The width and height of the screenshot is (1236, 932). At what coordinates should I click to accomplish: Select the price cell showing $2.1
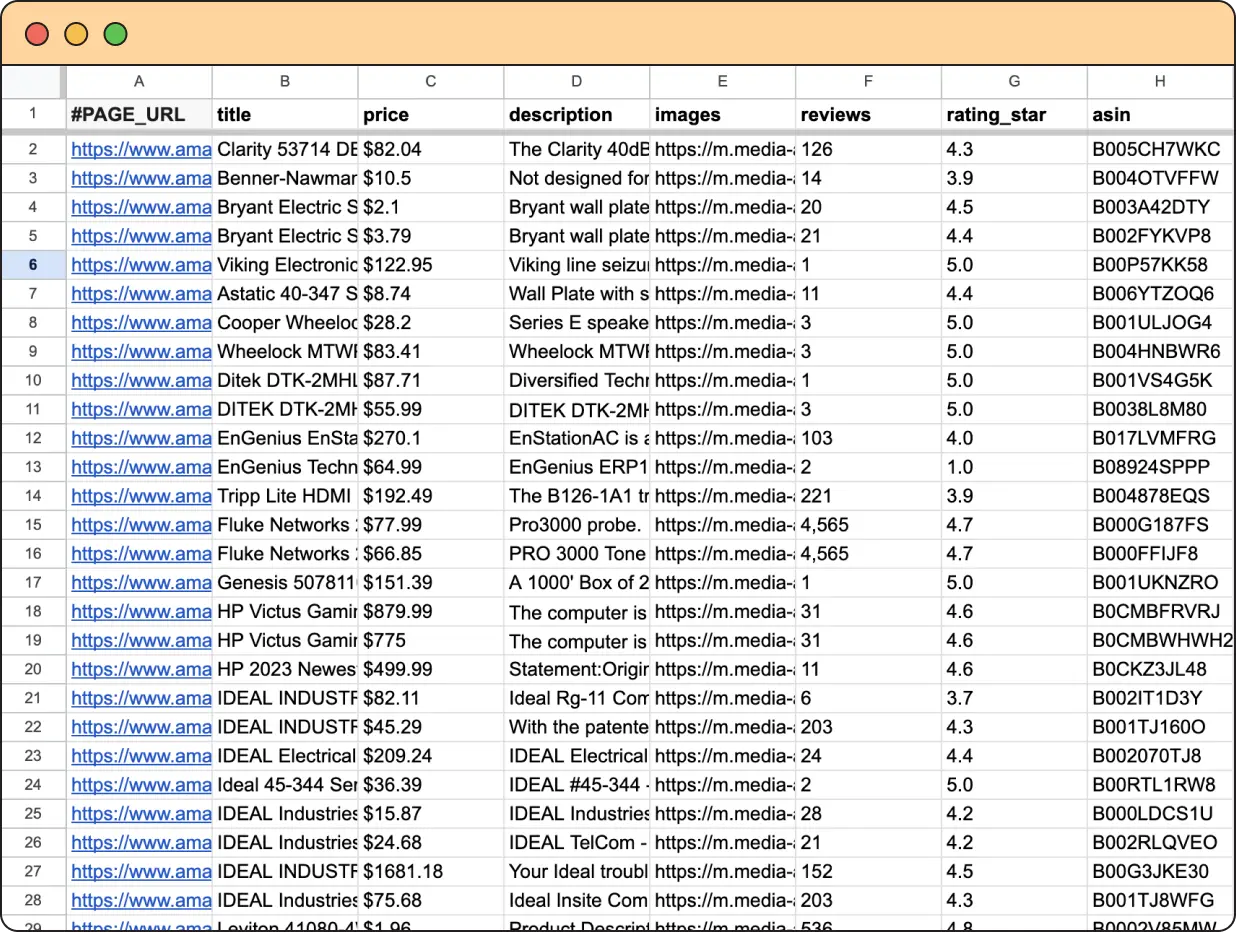pyautogui.click(x=430, y=207)
